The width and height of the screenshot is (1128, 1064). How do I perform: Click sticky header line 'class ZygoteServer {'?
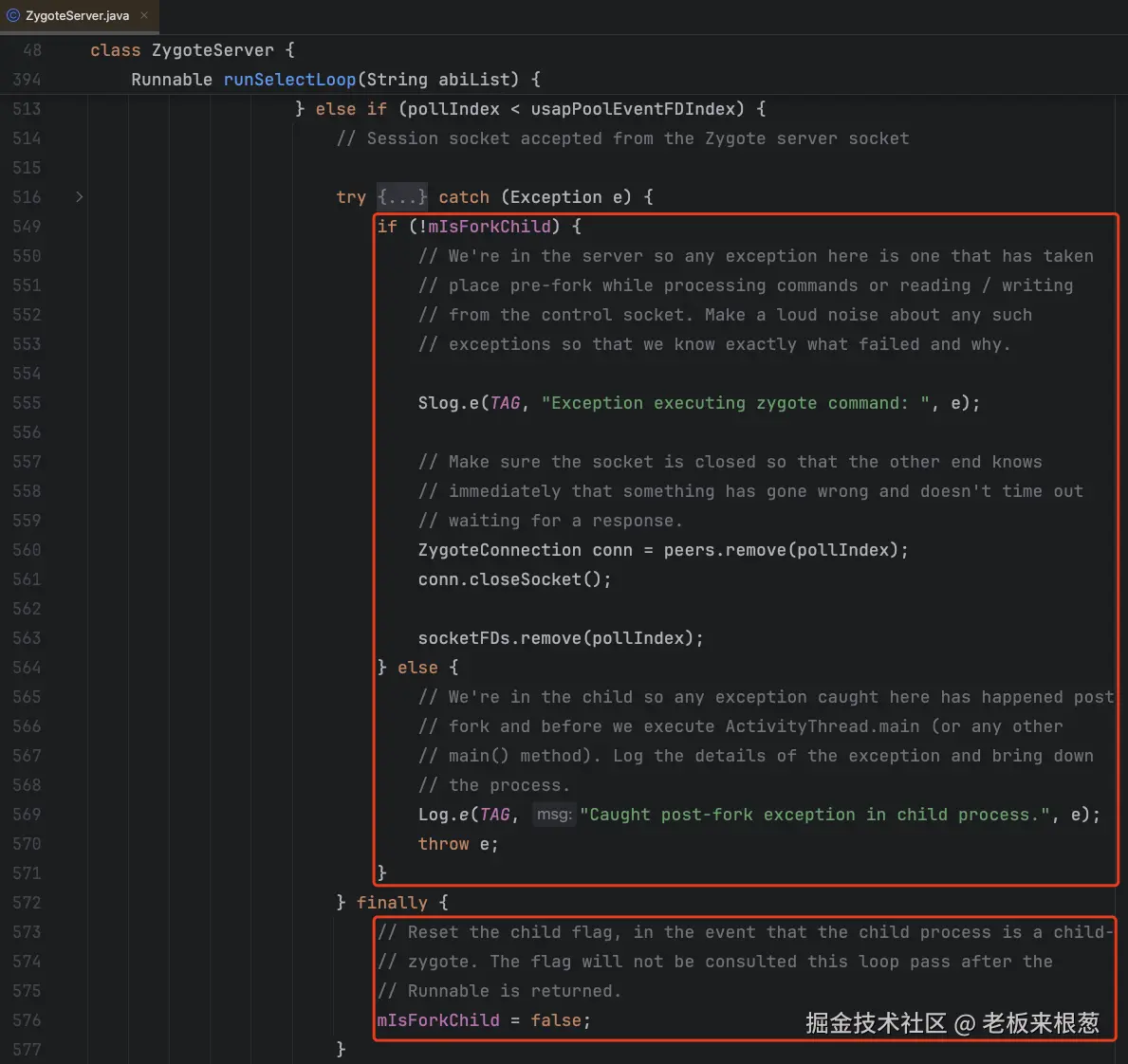[192, 50]
